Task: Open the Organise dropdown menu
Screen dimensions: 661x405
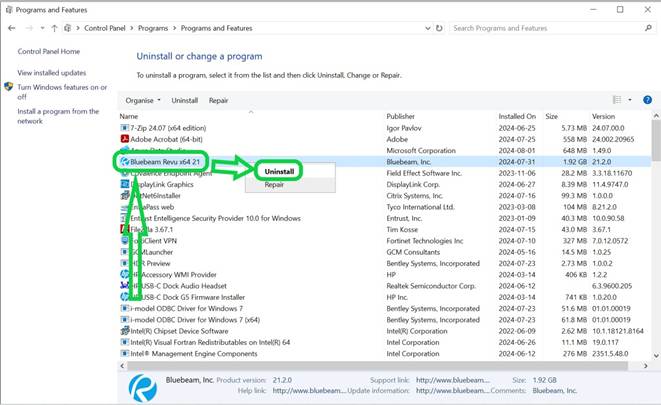Action: [x=143, y=101]
